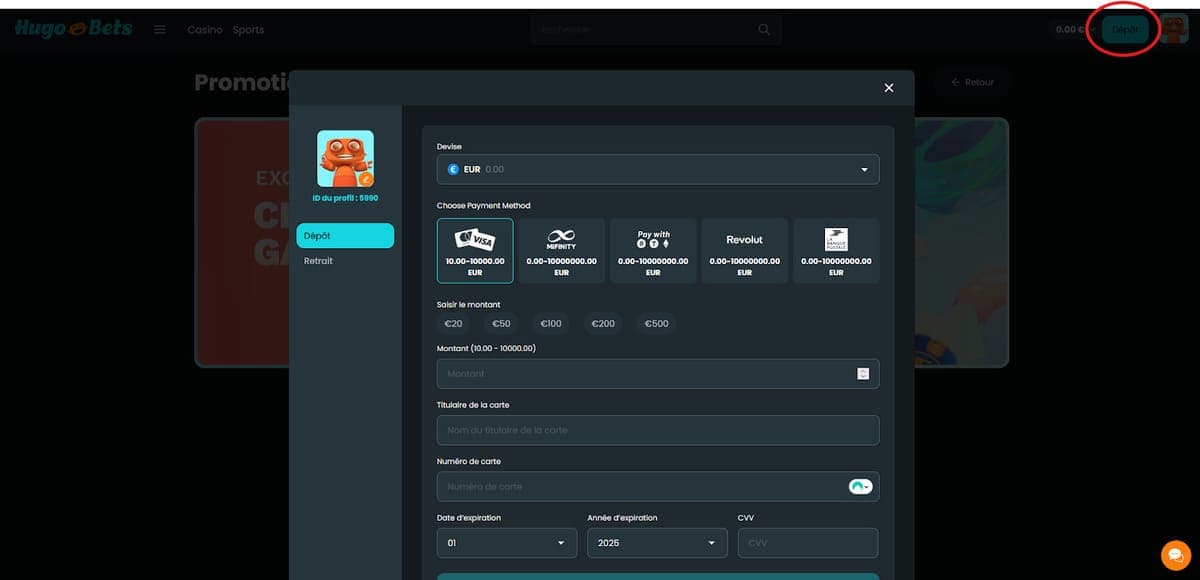Open user avatar in top right corner
This screenshot has height=580, width=1200.
[x=1174, y=30]
